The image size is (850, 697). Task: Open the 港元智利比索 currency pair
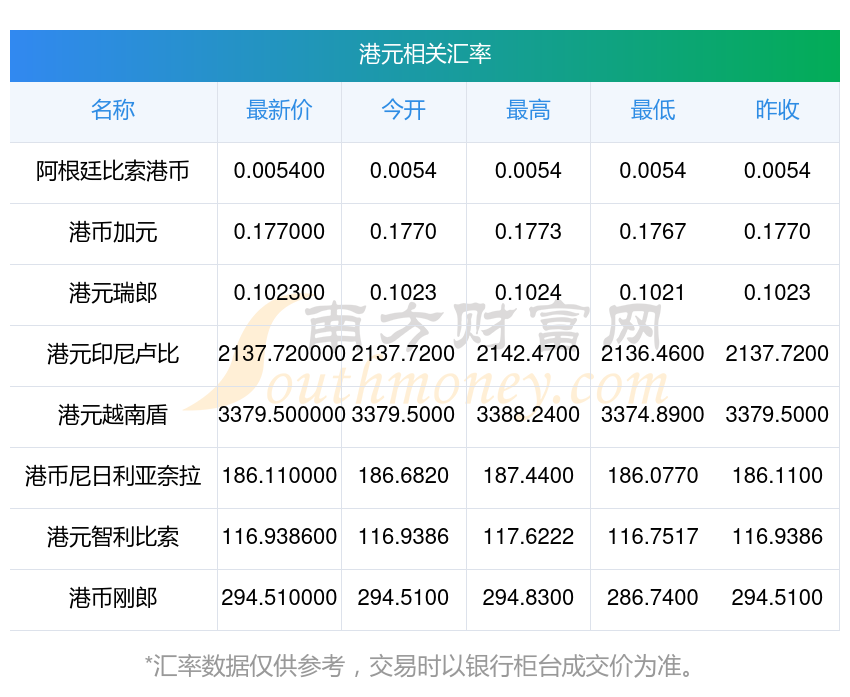tap(113, 537)
